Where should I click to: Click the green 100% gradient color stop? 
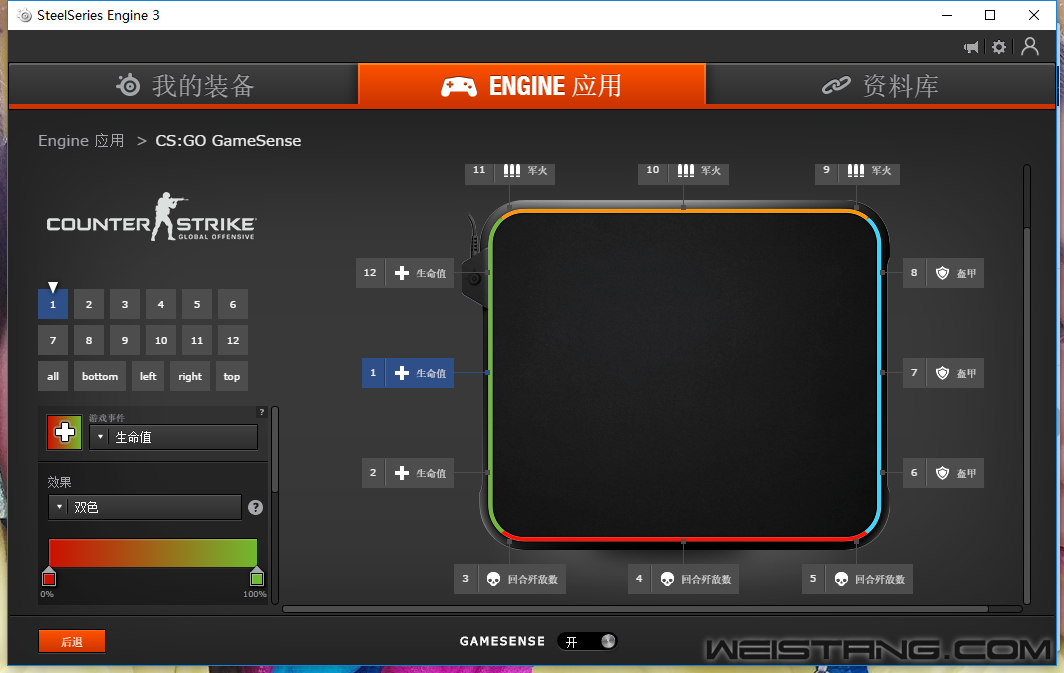pyautogui.click(x=256, y=577)
